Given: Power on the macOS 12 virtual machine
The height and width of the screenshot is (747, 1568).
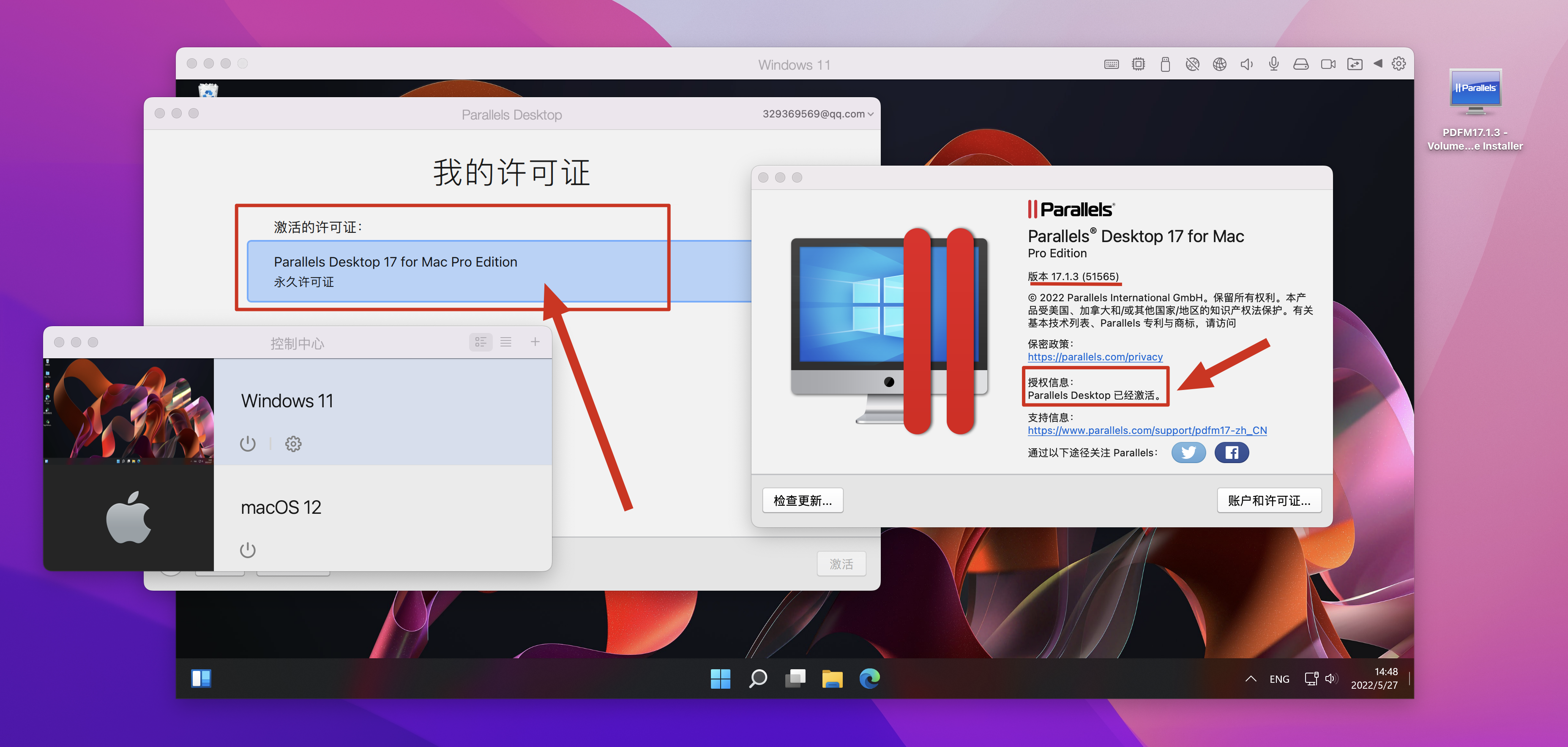Looking at the screenshot, I should tap(247, 550).
